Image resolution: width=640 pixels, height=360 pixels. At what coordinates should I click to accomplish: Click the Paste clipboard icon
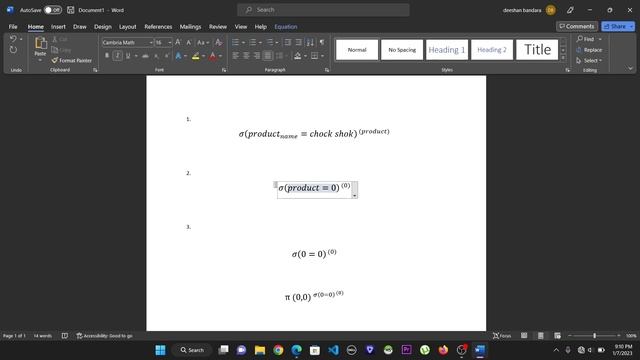(x=40, y=43)
